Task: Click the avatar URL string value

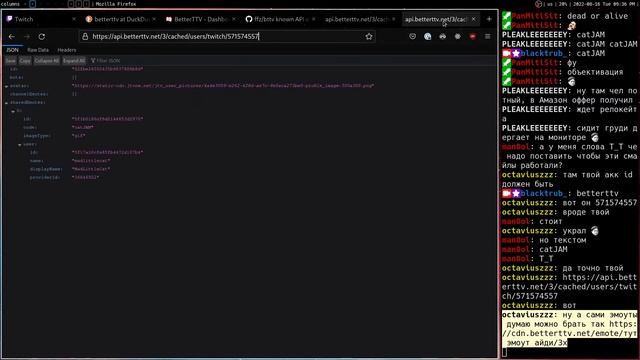Action: [223, 86]
